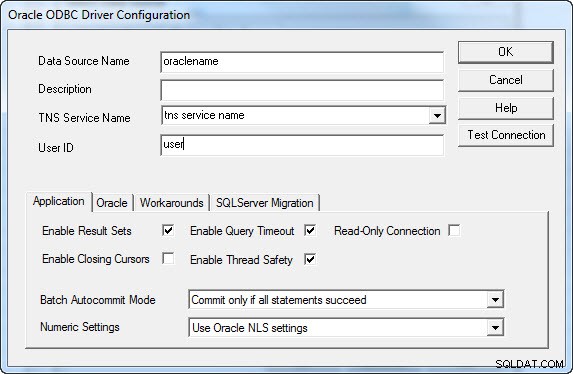Toggle Enable Query Timeout checkbox
Image resolution: width=573 pixels, height=374 pixels.
[310, 231]
